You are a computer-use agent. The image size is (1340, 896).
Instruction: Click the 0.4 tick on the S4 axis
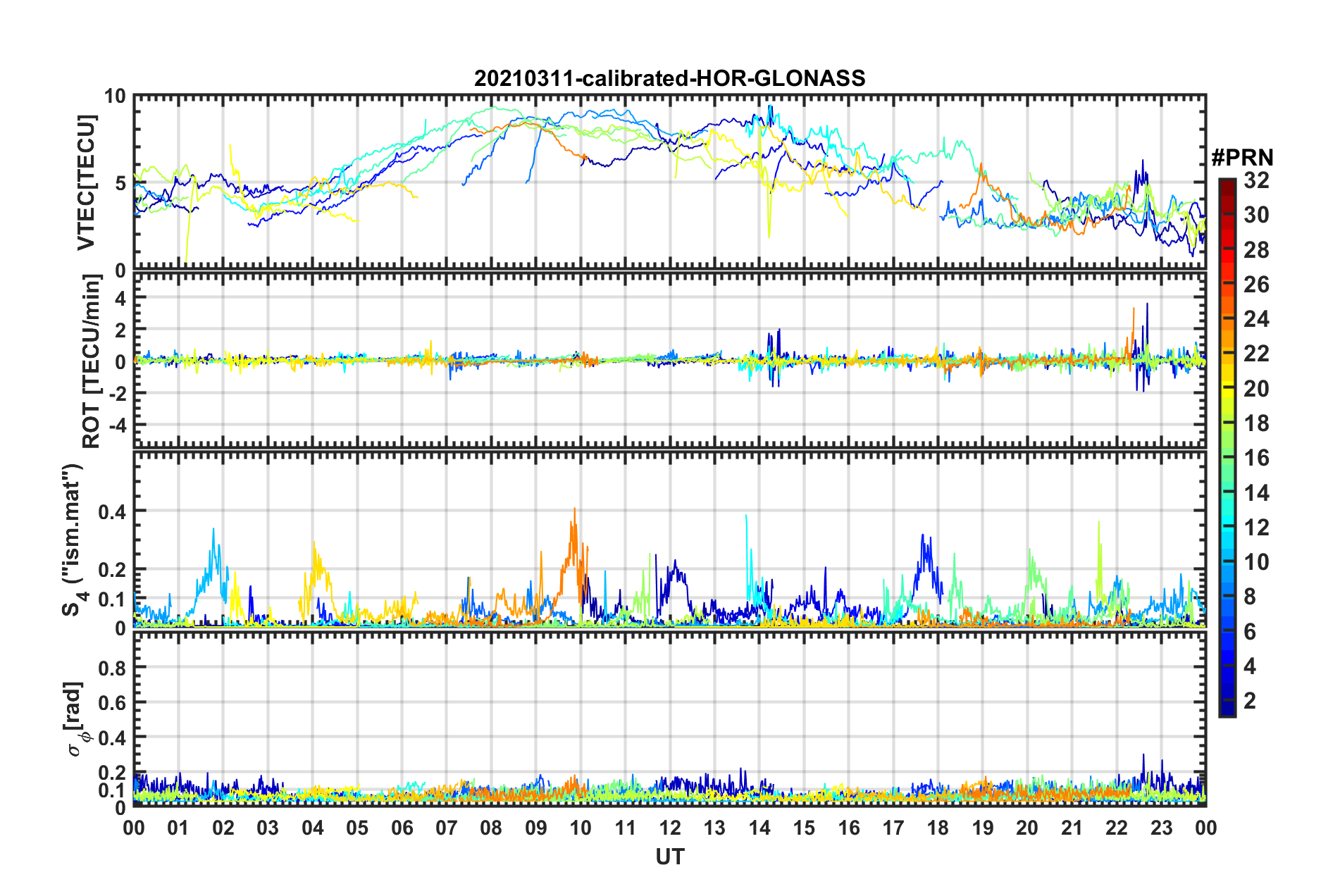click(x=113, y=511)
